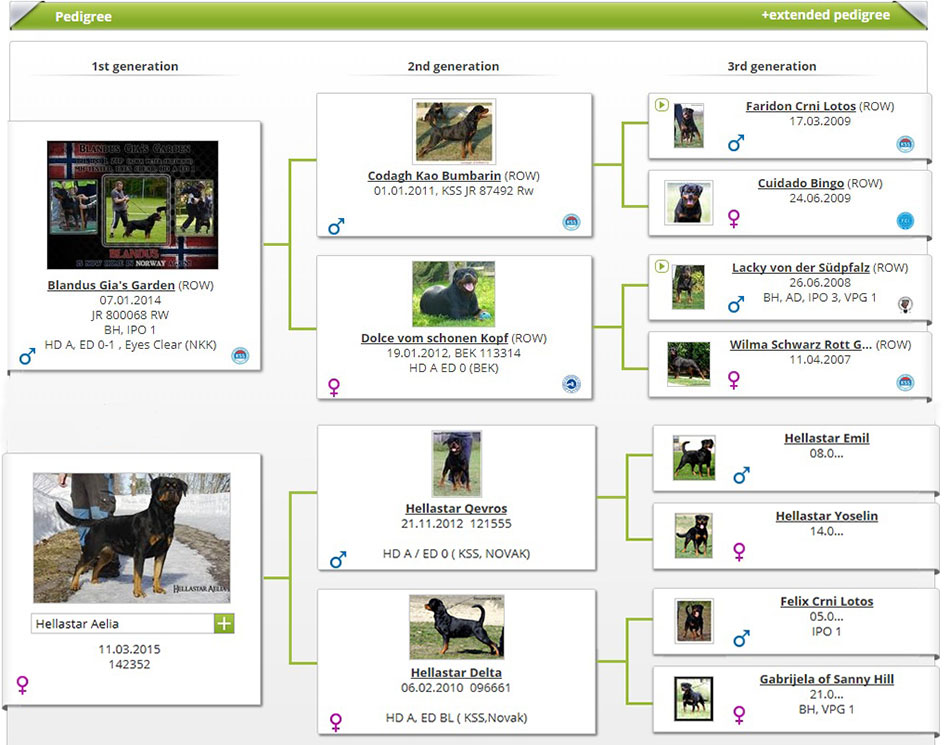The width and height of the screenshot is (950, 745).
Task: Open Hellastar Emil photo thumbnail
Action: tap(693, 458)
